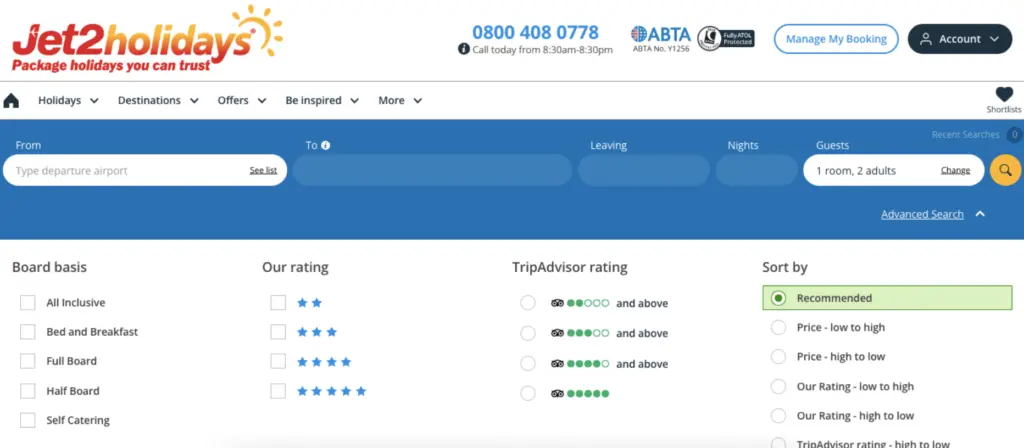
Task: Click the Recent Searches link
Action: tap(965, 135)
